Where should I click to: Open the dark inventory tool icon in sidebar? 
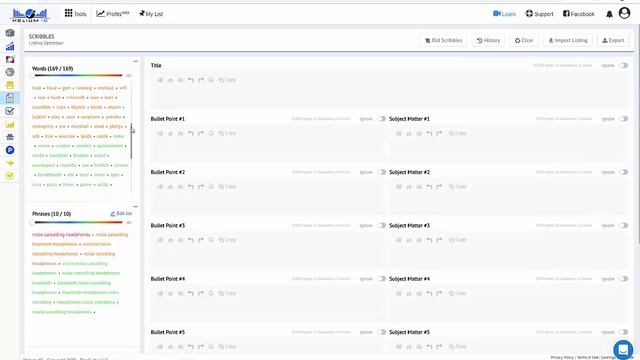click(x=10, y=137)
